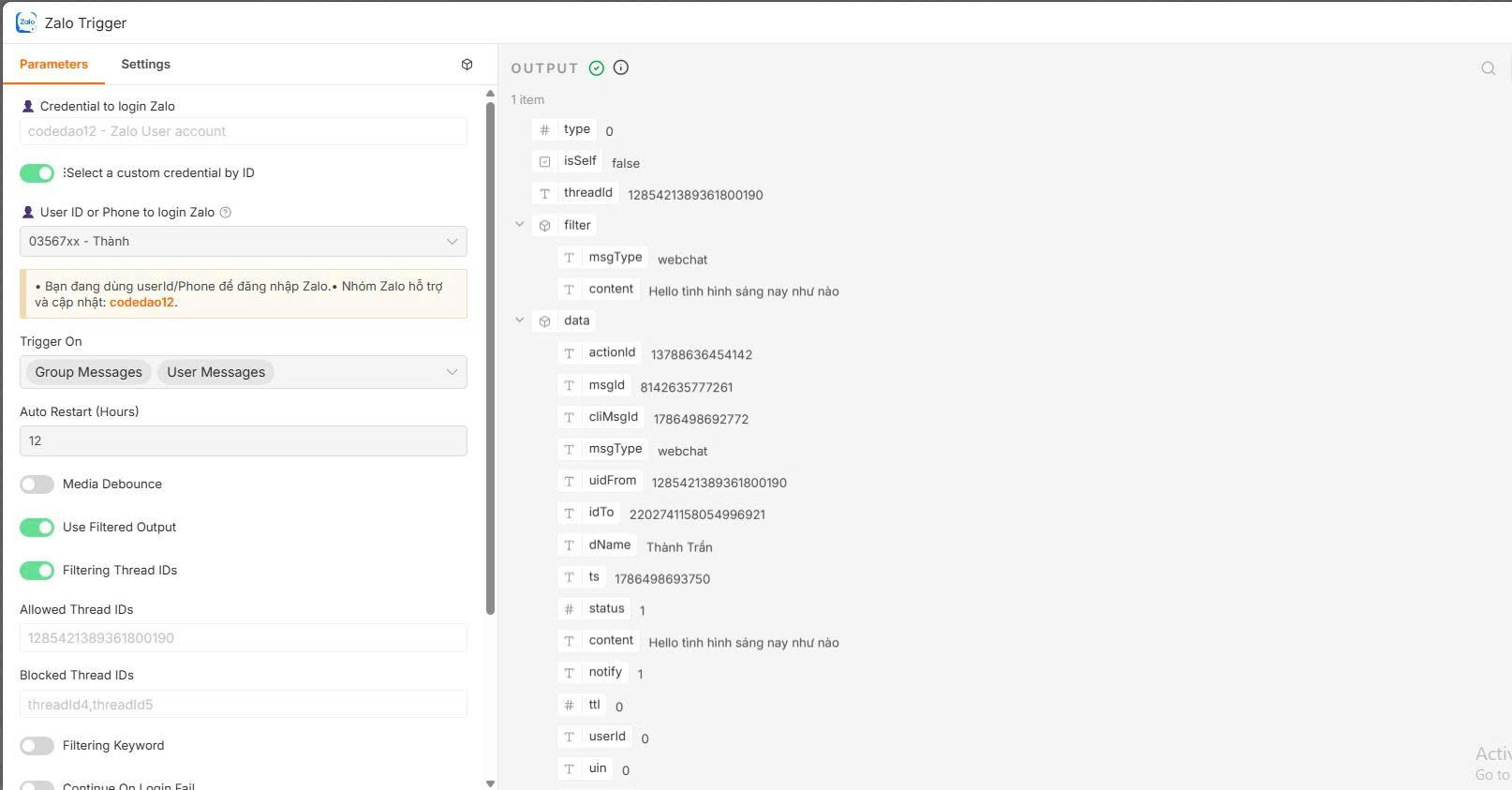
Task: Turn off Use Filtered Output toggle
Action: tap(37, 528)
